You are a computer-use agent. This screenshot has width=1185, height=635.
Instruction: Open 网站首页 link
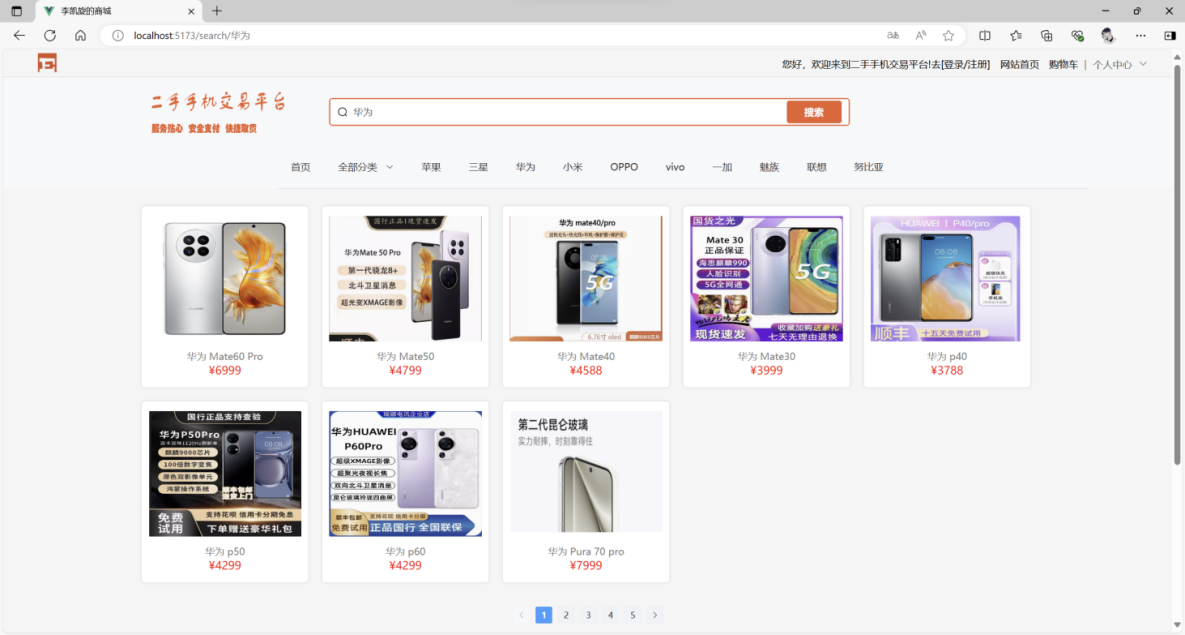[1019, 64]
